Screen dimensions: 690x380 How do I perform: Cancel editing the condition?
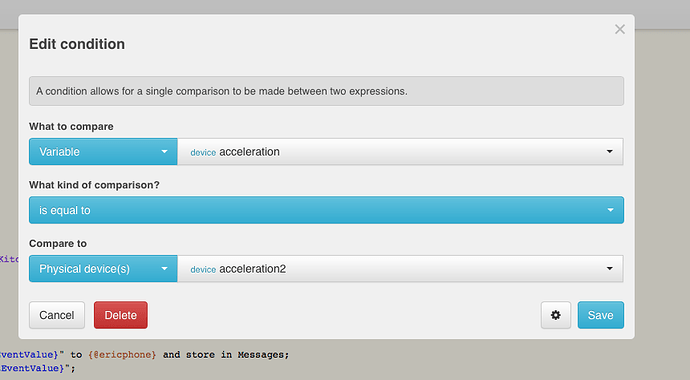coord(57,315)
